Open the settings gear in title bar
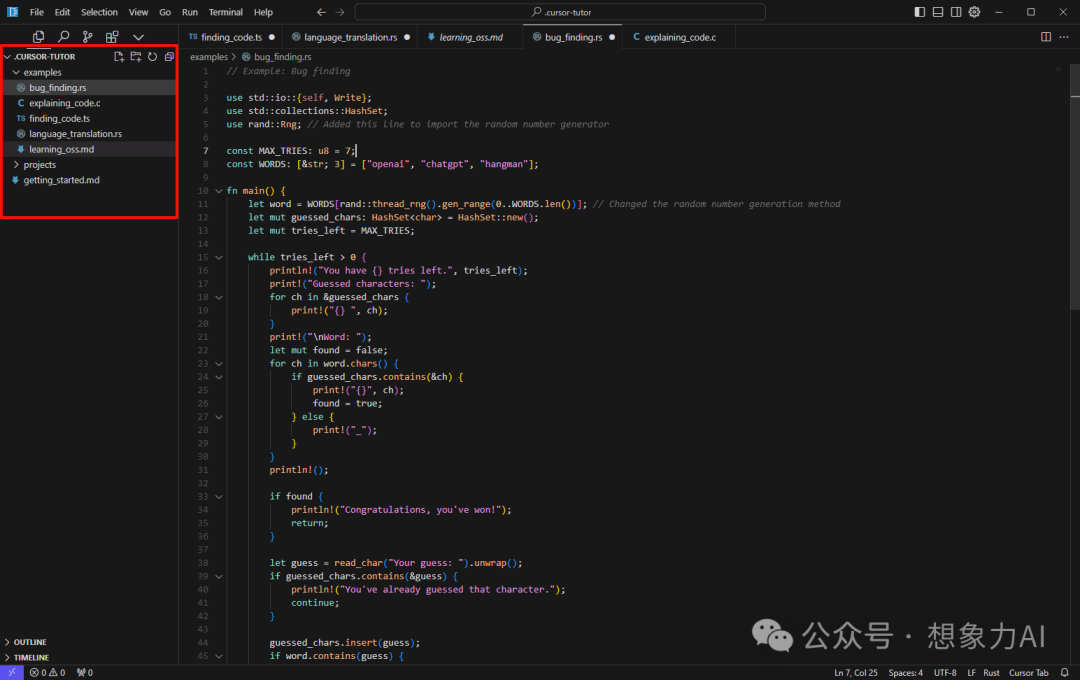 pos(974,12)
